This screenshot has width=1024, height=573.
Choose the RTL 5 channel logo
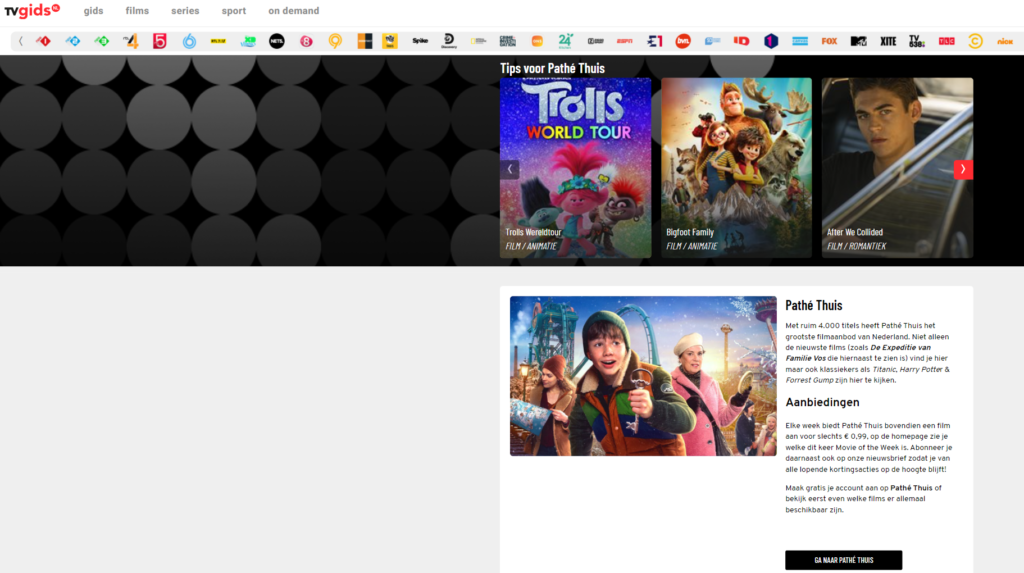tap(160, 41)
